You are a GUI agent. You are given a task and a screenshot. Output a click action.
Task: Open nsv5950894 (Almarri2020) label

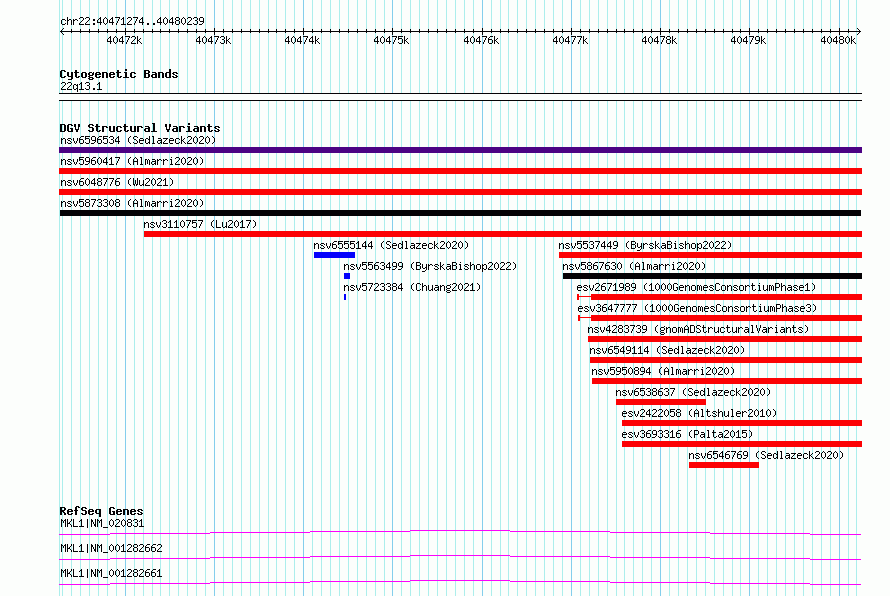tap(663, 371)
